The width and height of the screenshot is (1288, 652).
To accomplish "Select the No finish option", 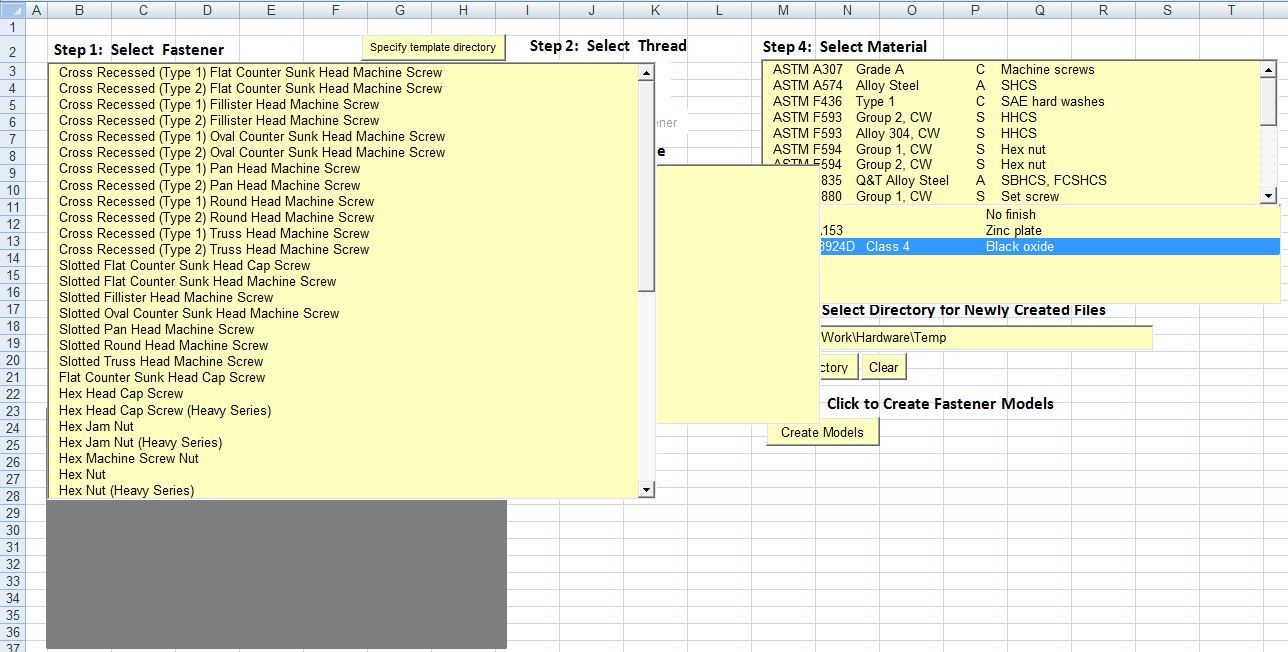I will [x=1010, y=214].
